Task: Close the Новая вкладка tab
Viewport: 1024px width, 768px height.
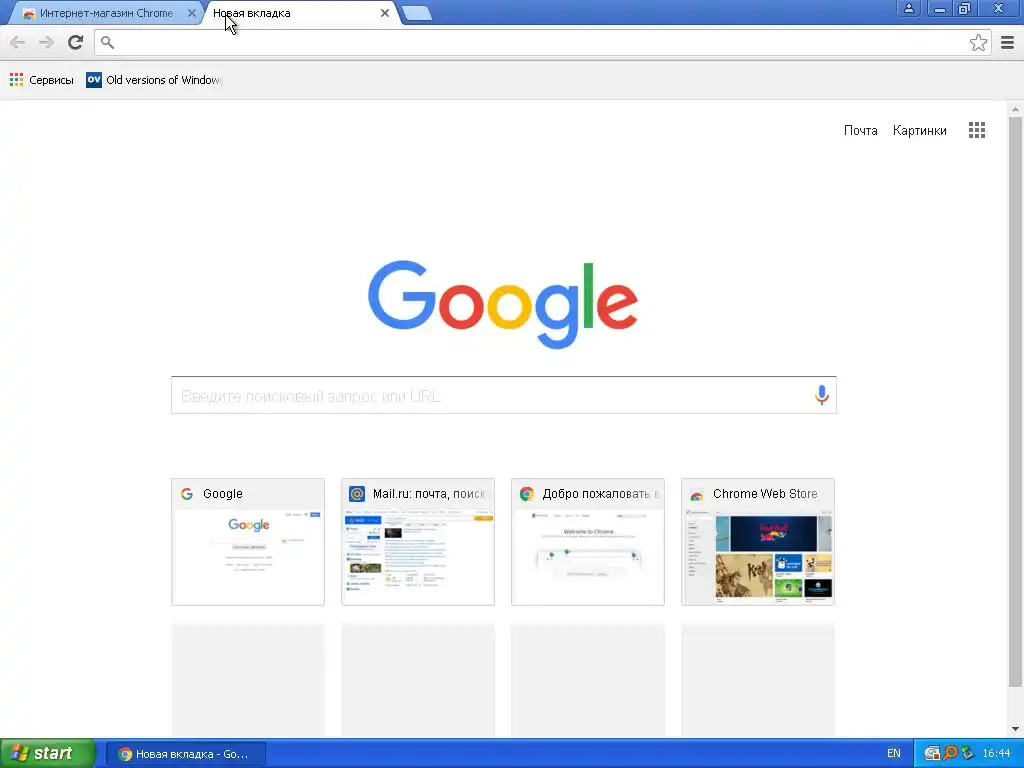Action: point(385,13)
